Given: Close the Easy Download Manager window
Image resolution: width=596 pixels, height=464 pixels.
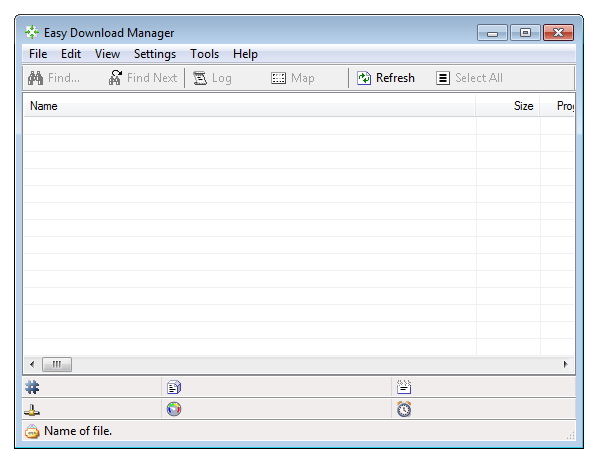Looking at the screenshot, I should 558,33.
